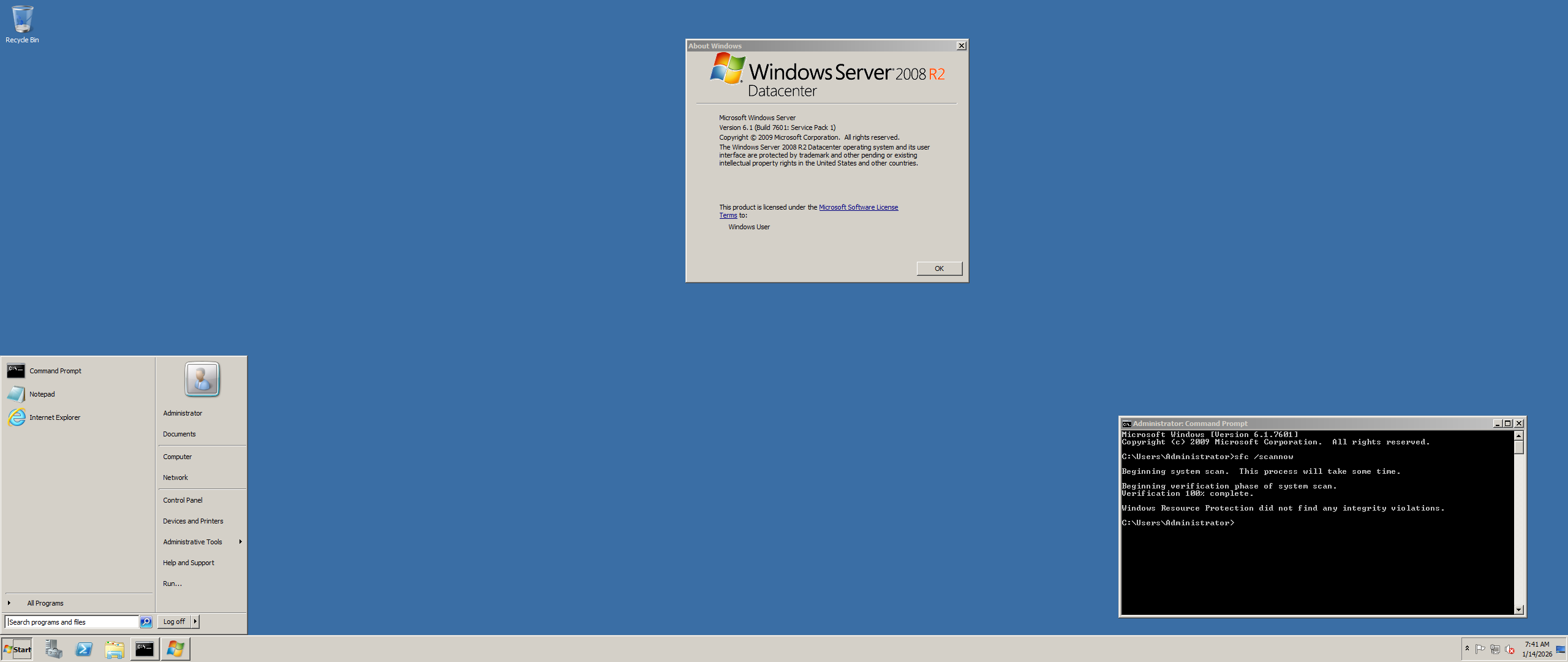Image resolution: width=1568 pixels, height=662 pixels.
Task: Open Devices and Printers menu entry
Action: pyautogui.click(x=192, y=521)
